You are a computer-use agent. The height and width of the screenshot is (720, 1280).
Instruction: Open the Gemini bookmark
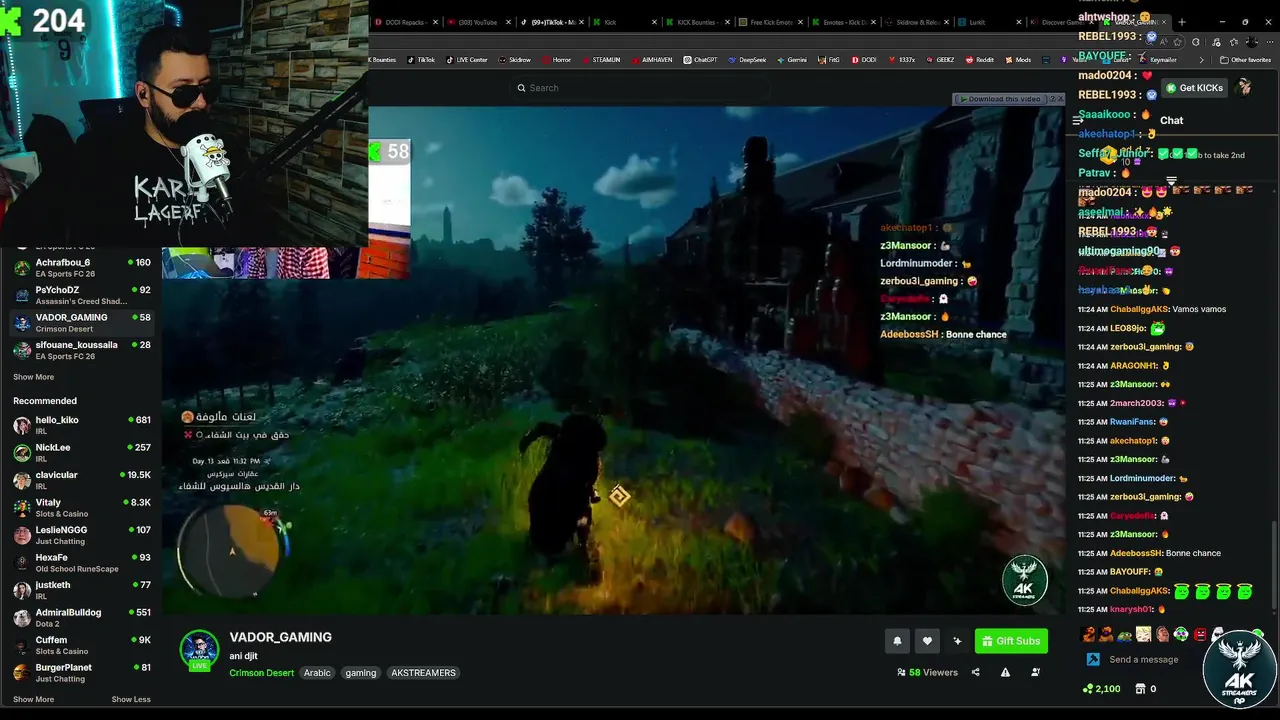click(x=791, y=60)
